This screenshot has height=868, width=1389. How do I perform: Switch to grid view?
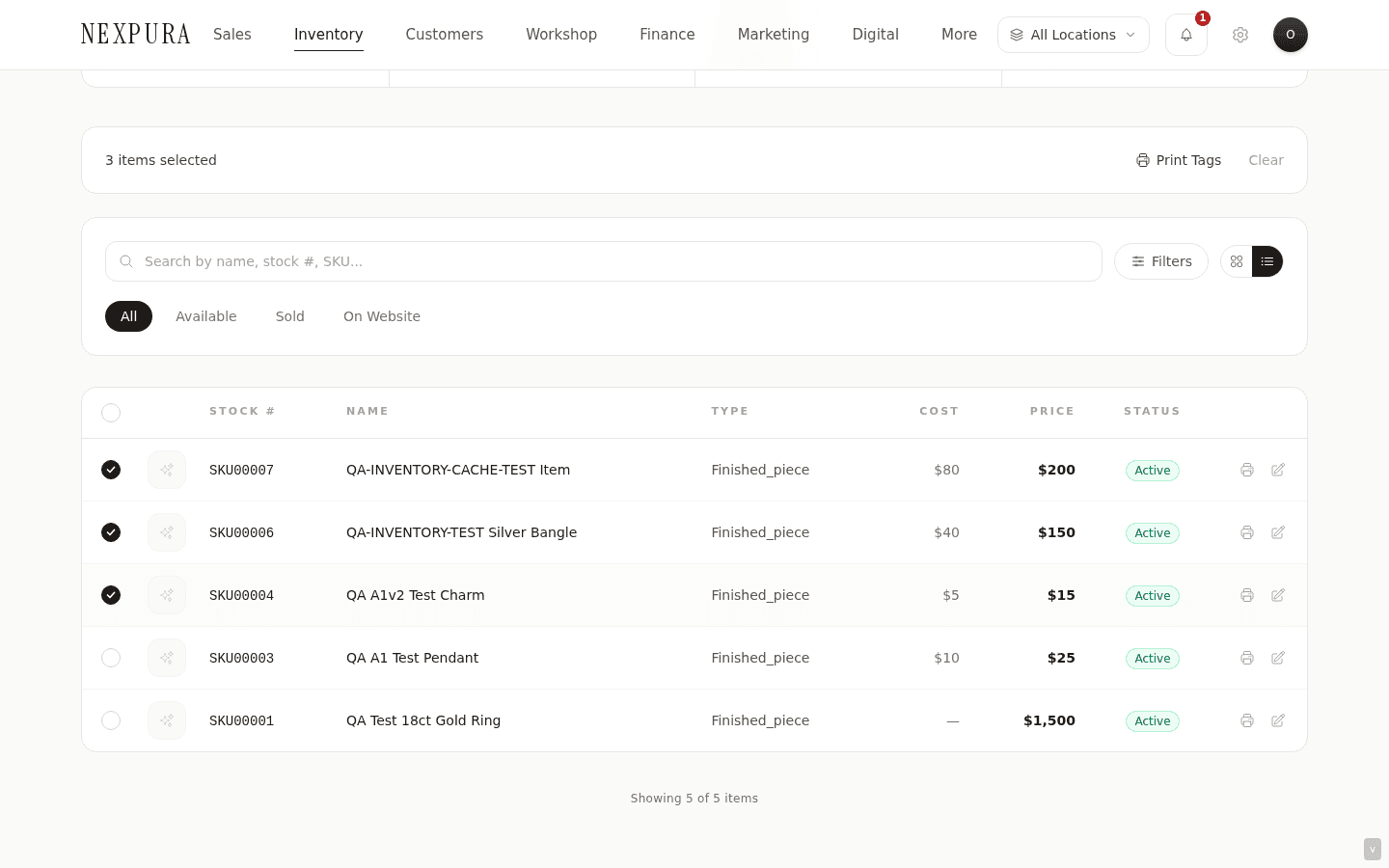click(x=1237, y=261)
